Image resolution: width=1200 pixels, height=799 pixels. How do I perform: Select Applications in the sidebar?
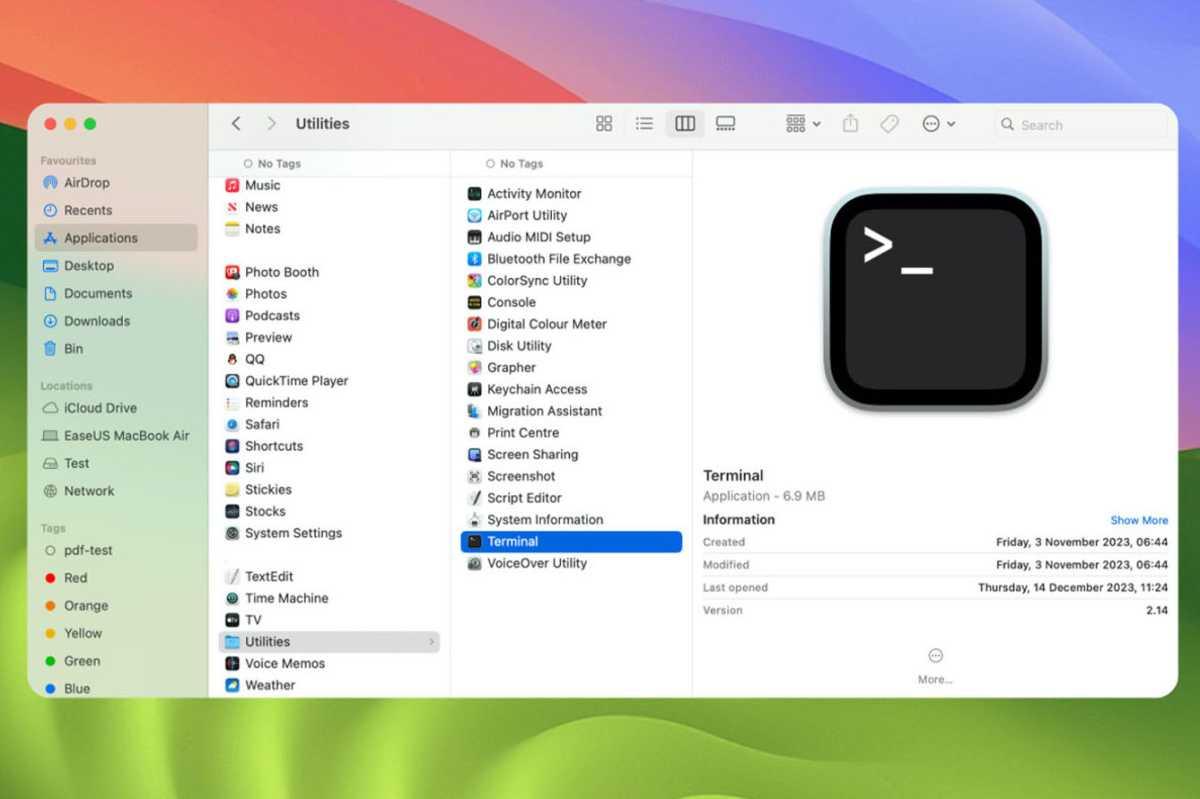tap(117, 238)
